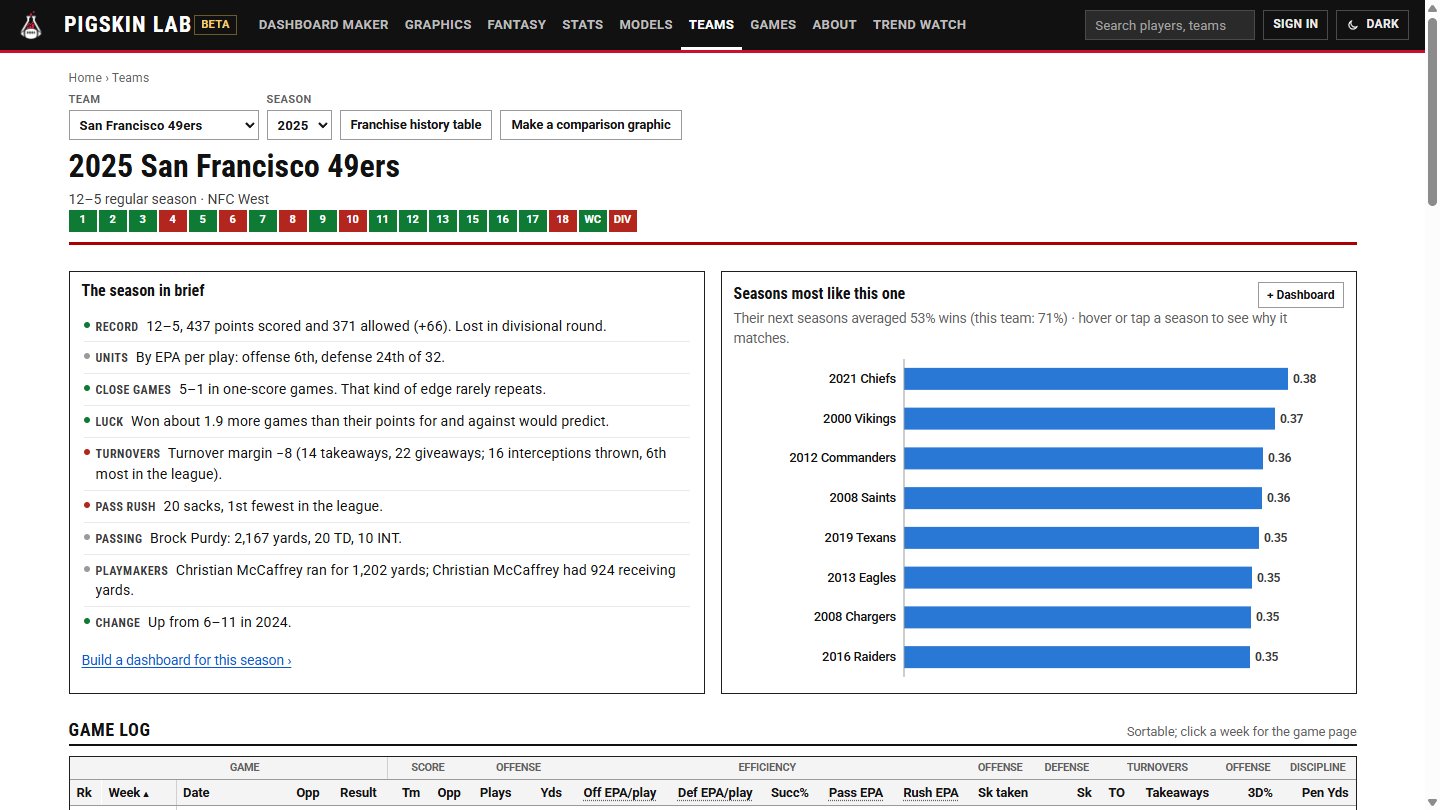Open the Franchise history table
Image resolution: width=1440 pixels, height=810 pixels.
[x=416, y=125]
